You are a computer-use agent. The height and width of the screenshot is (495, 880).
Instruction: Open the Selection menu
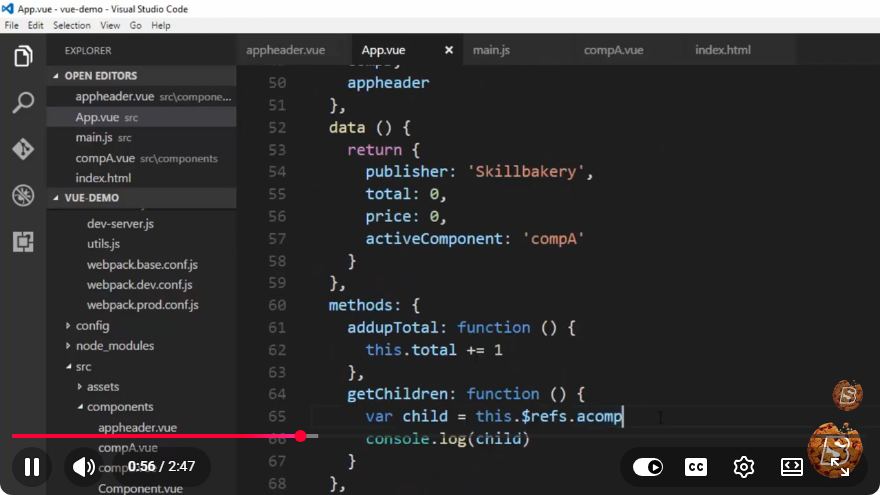72,25
